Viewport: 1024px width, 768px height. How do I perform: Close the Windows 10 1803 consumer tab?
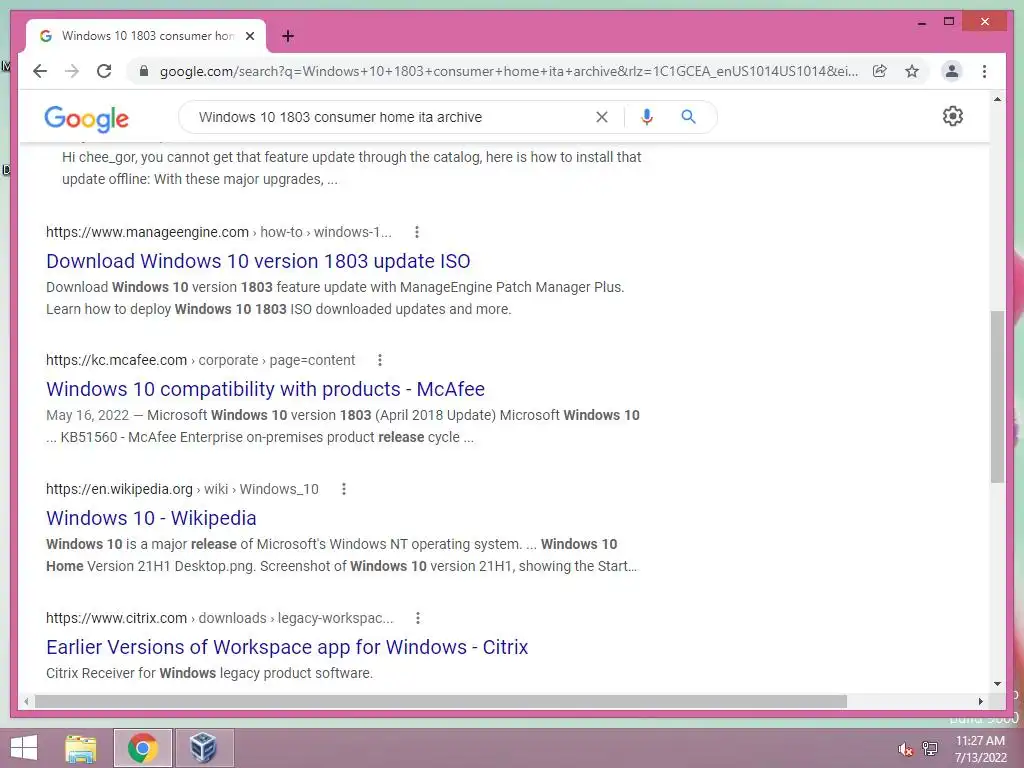coord(249,36)
